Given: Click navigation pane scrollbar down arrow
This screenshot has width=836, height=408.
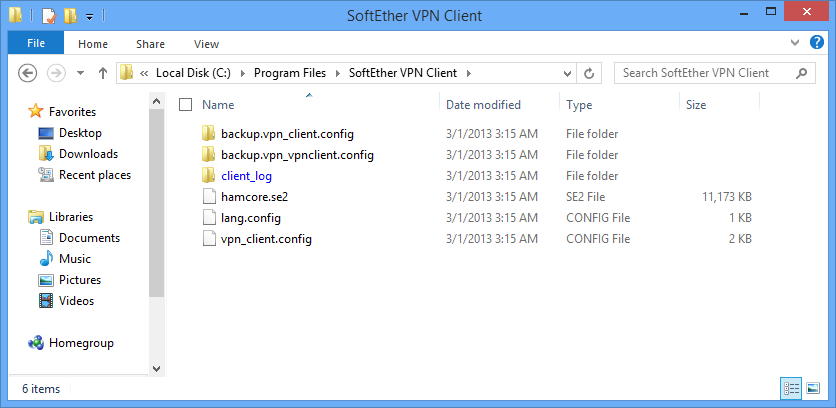Looking at the screenshot, I should coord(157,369).
